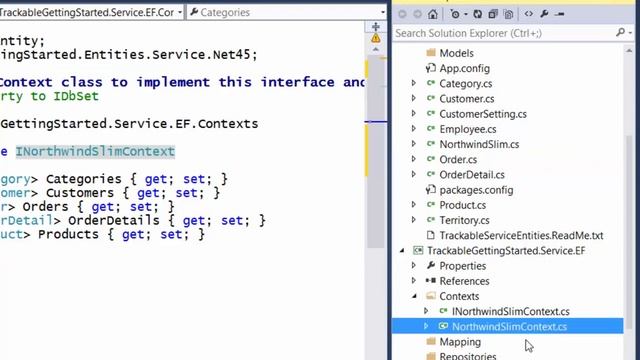The image size is (640, 360).
Task: Open the search options dropdown arrow
Action: [631, 33]
